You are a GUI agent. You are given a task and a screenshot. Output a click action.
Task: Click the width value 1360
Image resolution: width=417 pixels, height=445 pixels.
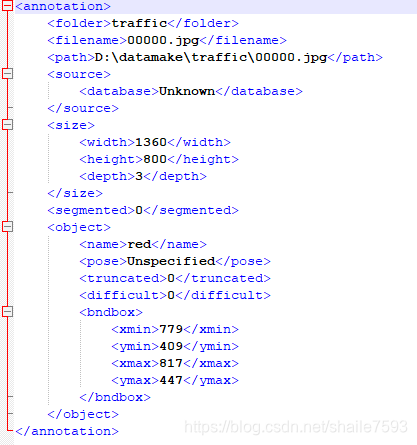[151, 142]
